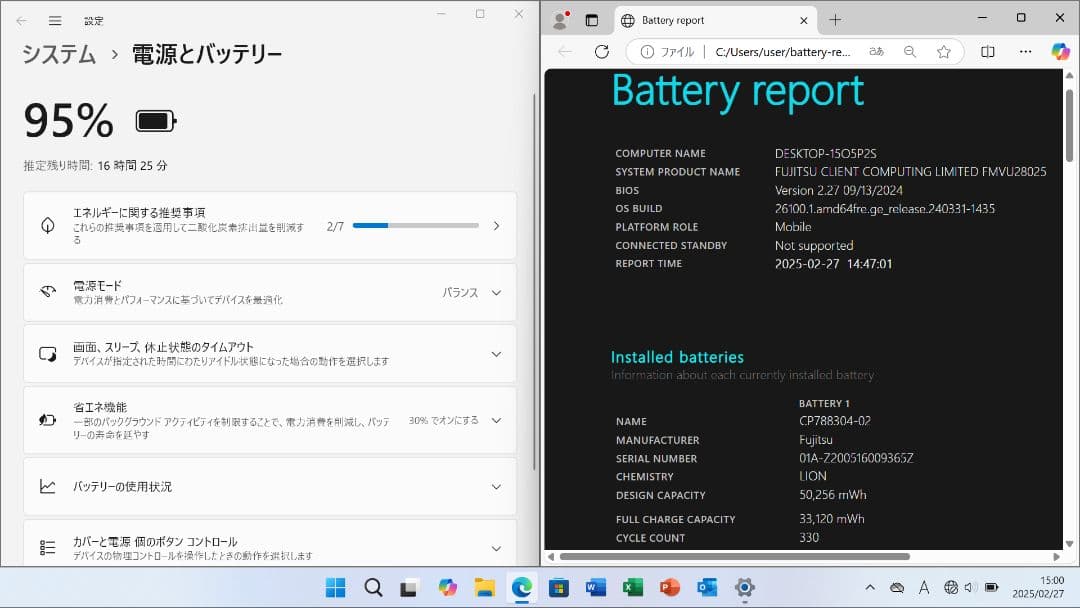Expand hidden icons in the system tray

click(x=869, y=587)
